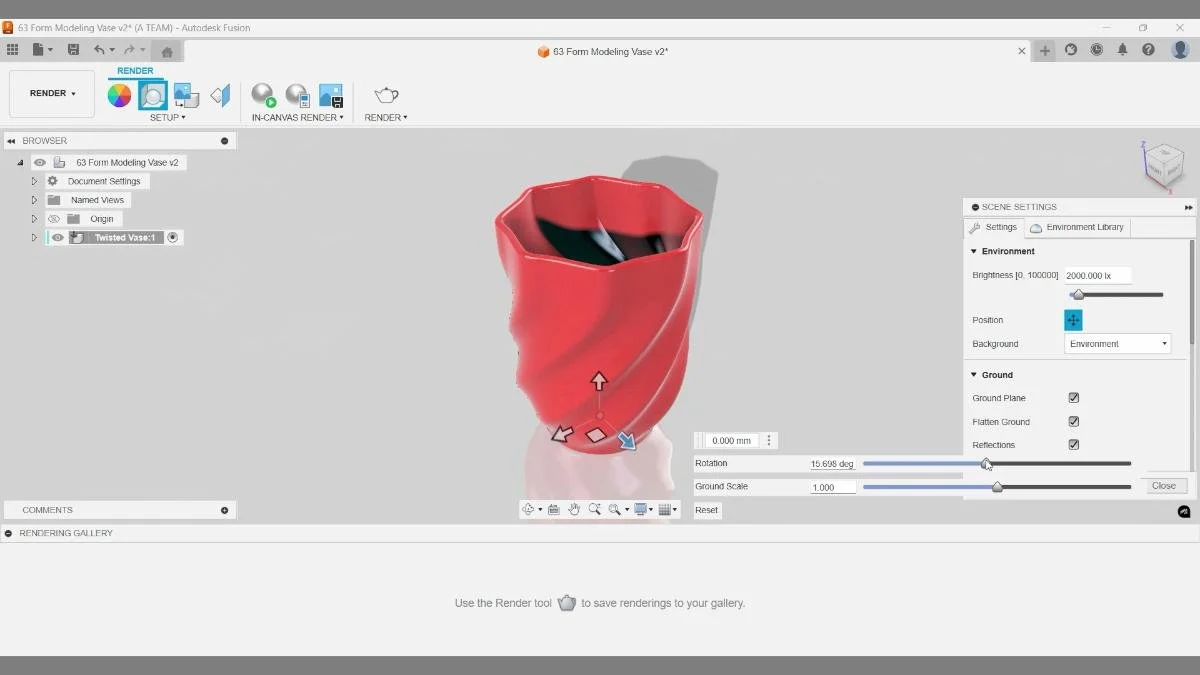Image resolution: width=1200 pixels, height=675 pixels.
Task: Select the Scene Settings tool in SETUP
Action: pyautogui.click(x=152, y=94)
